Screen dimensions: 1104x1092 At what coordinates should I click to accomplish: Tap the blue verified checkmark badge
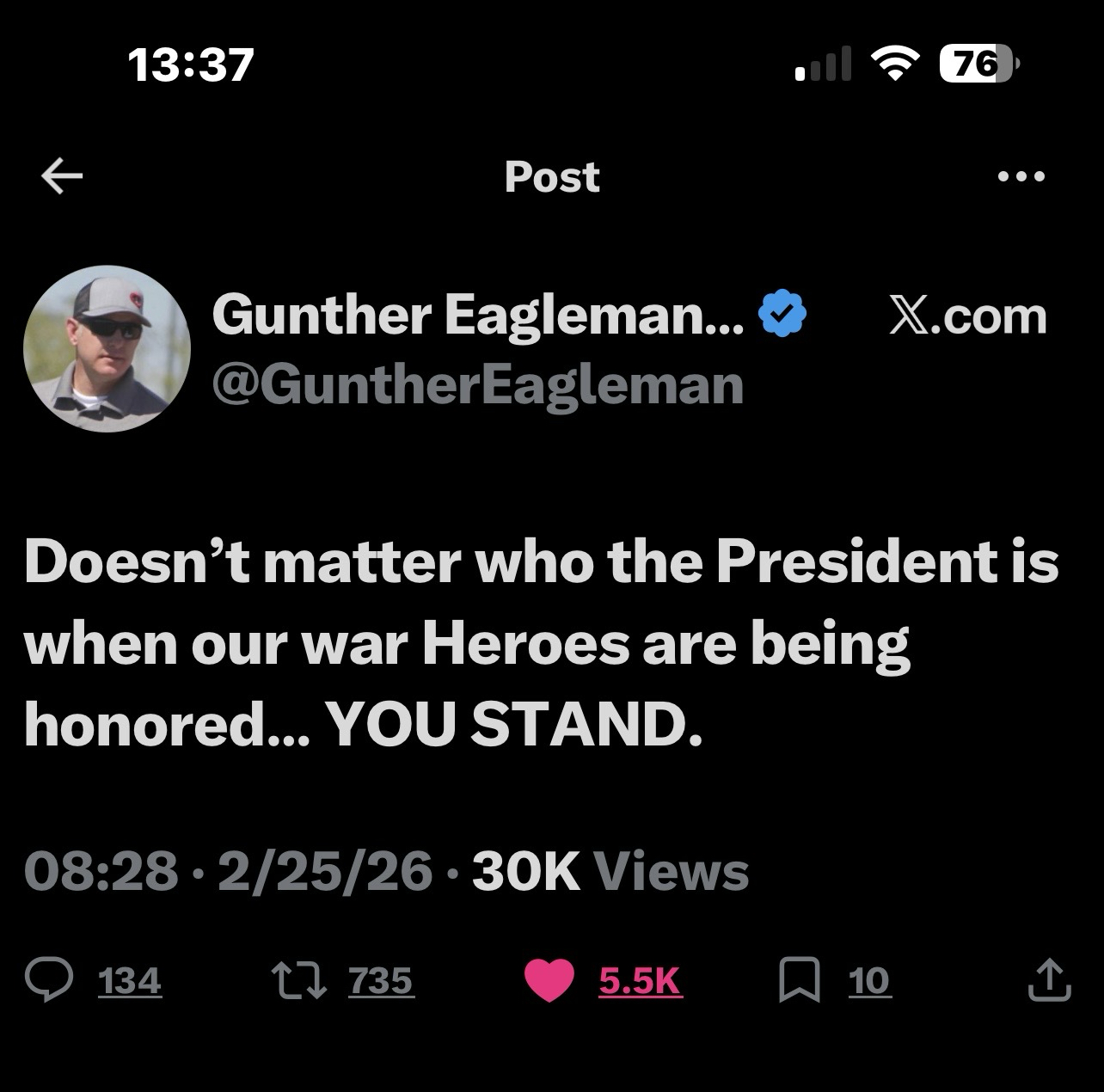click(x=782, y=316)
